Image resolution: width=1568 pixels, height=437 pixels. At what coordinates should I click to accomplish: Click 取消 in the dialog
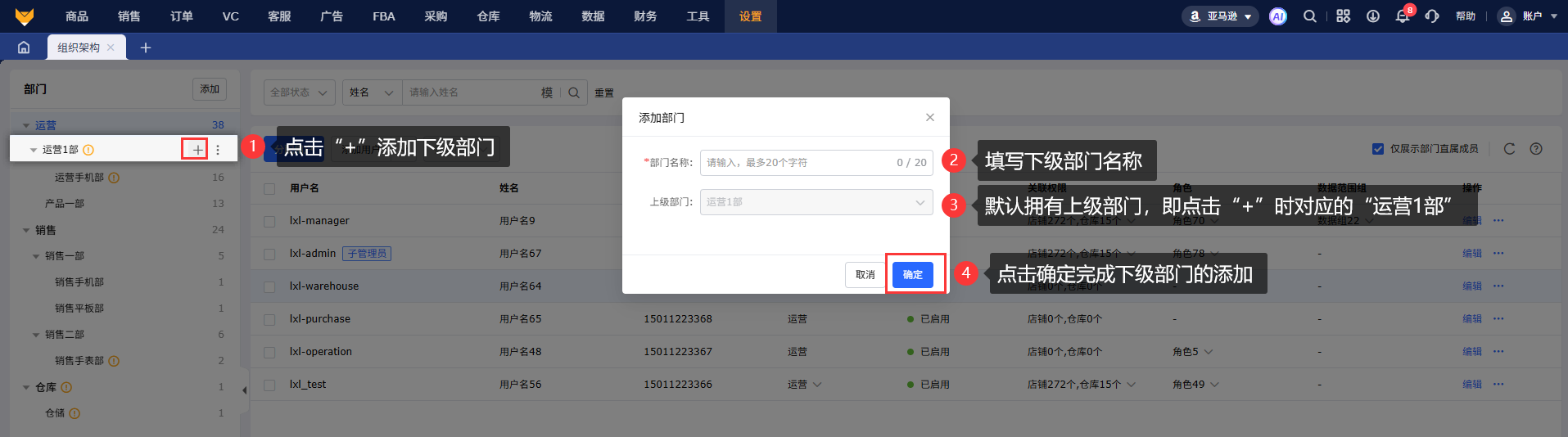(x=865, y=275)
